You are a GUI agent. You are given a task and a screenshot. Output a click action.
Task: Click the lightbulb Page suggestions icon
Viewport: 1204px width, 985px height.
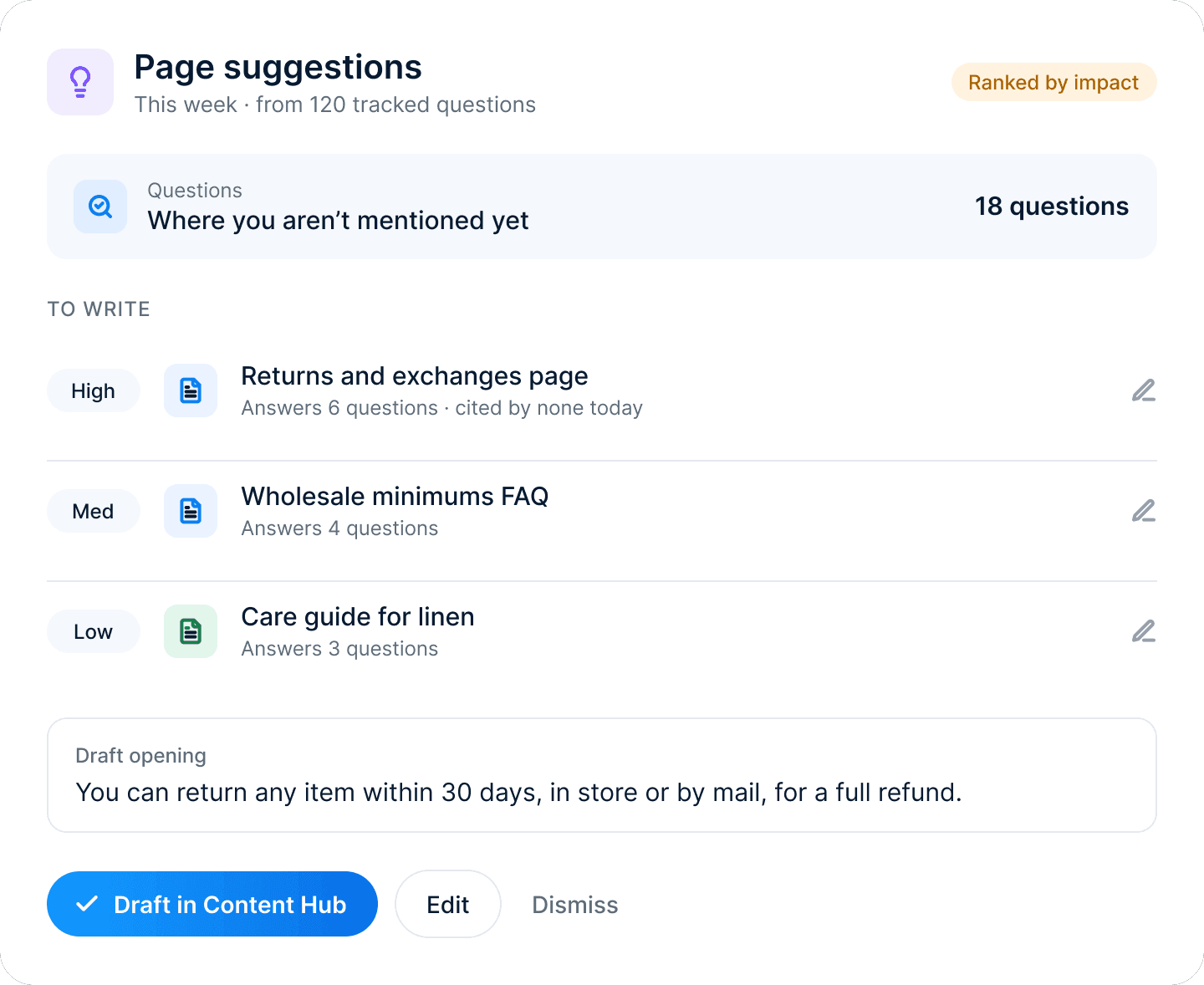click(80, 82)
